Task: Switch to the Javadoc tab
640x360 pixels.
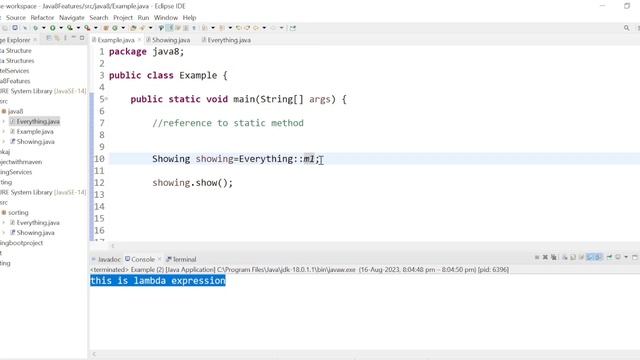Action: click(x=106, y=259)
